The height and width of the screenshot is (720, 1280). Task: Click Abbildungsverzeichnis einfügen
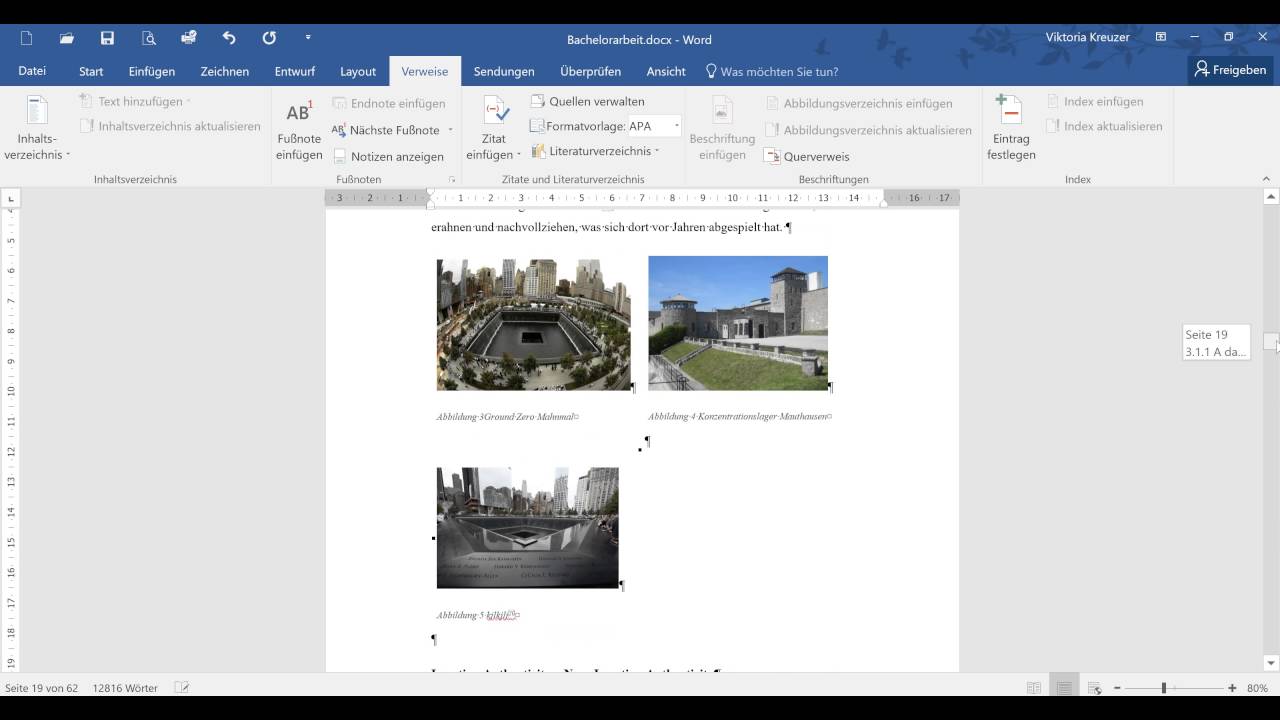coord(858,103)
